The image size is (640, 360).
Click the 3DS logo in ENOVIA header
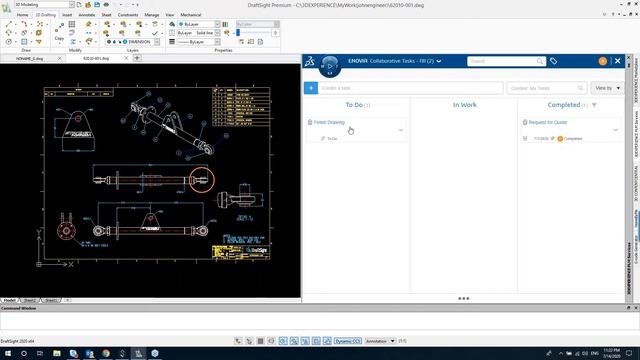pyautogui.click(x=310, y=61)
